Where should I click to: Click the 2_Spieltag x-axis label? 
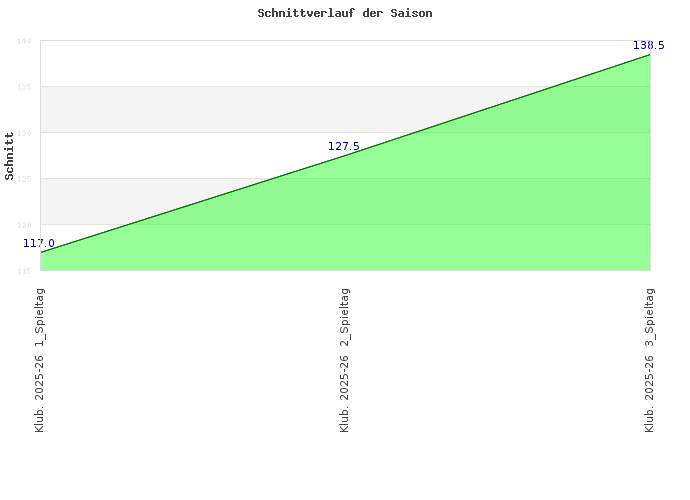[x=345, y=360]
